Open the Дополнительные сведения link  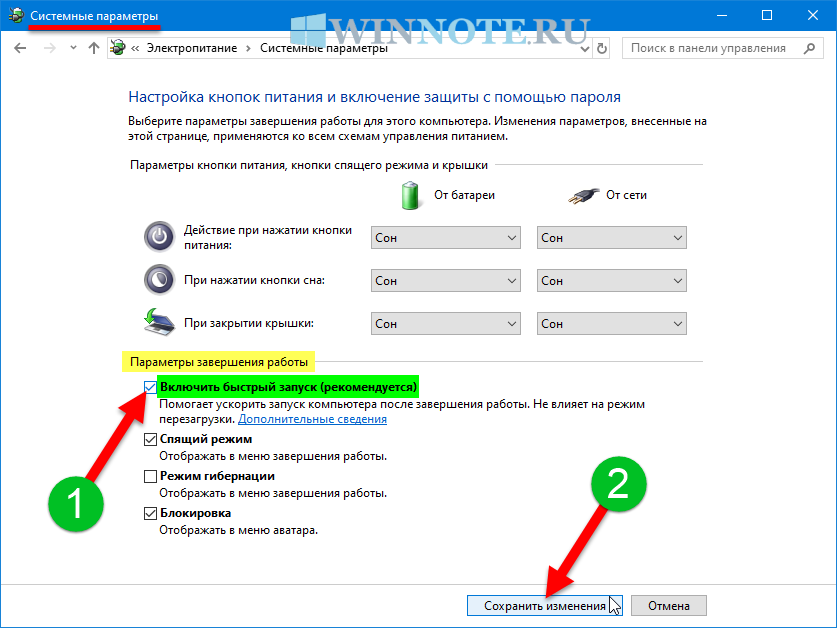[312, 419]
